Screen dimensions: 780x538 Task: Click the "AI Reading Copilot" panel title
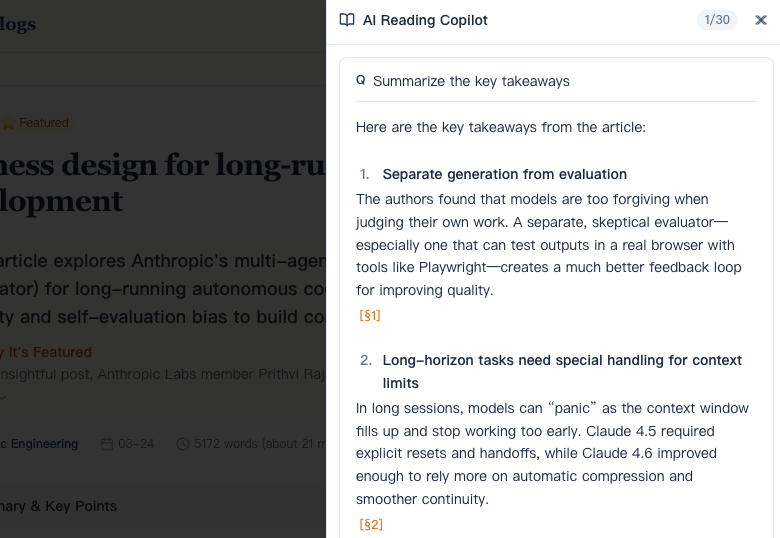click(425, 20)
